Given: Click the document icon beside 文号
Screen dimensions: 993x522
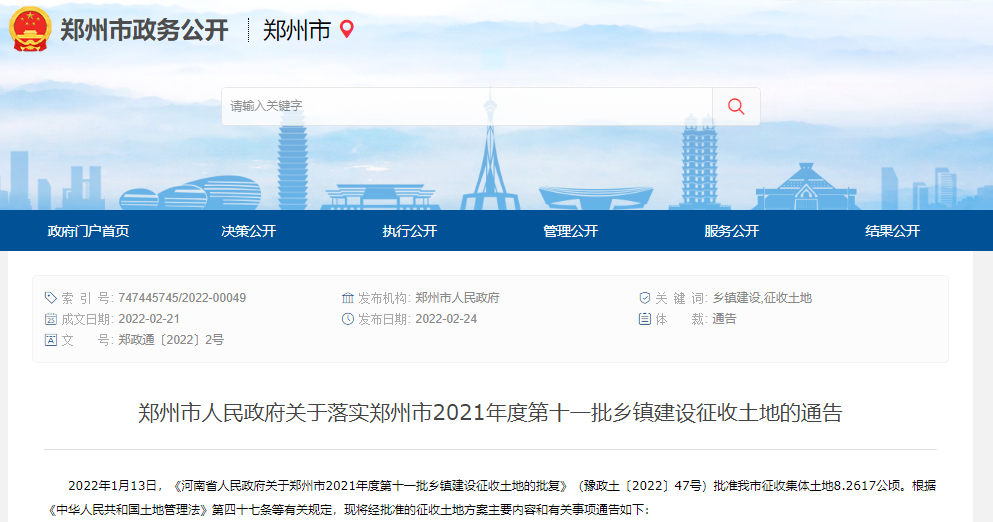Looking at the screenshot, I should click(51, 340).
